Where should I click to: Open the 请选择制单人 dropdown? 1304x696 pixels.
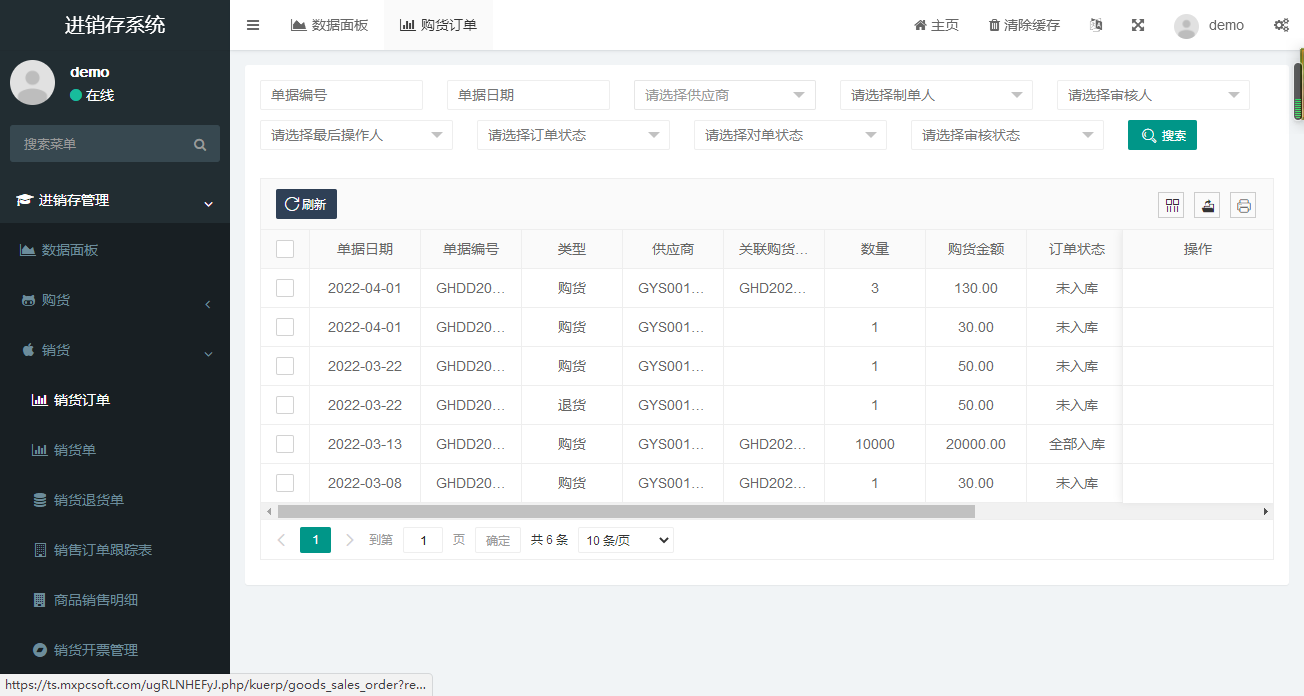click(x=936, y=95)
